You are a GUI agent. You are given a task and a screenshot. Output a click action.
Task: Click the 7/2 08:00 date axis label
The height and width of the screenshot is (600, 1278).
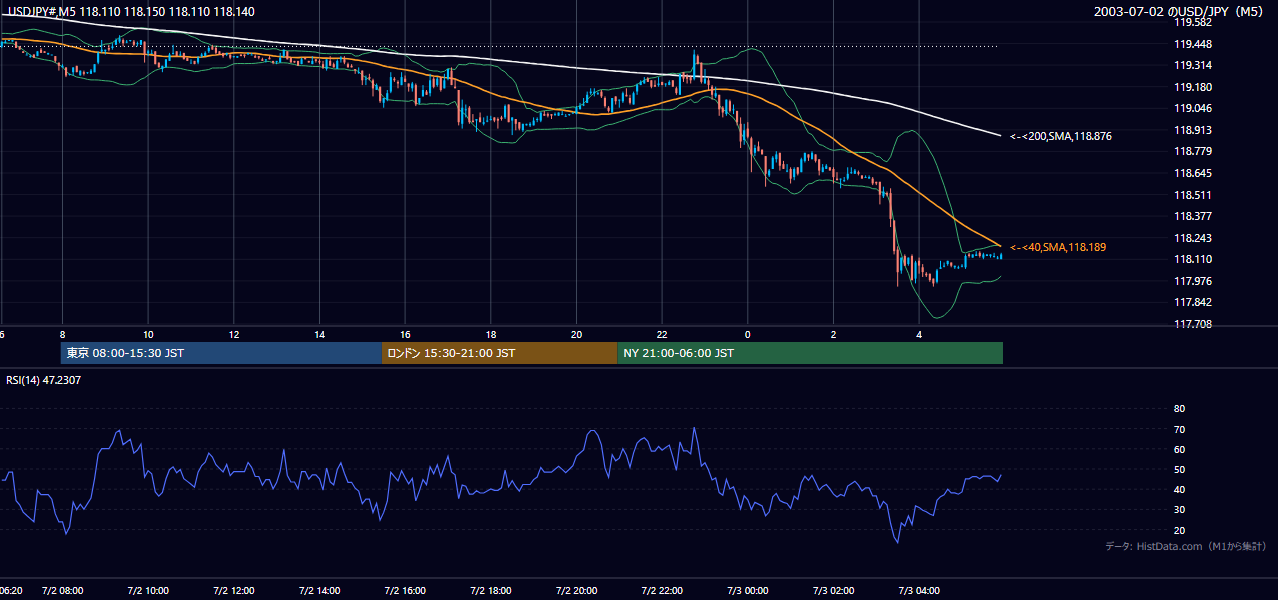[x=62, y=591]
